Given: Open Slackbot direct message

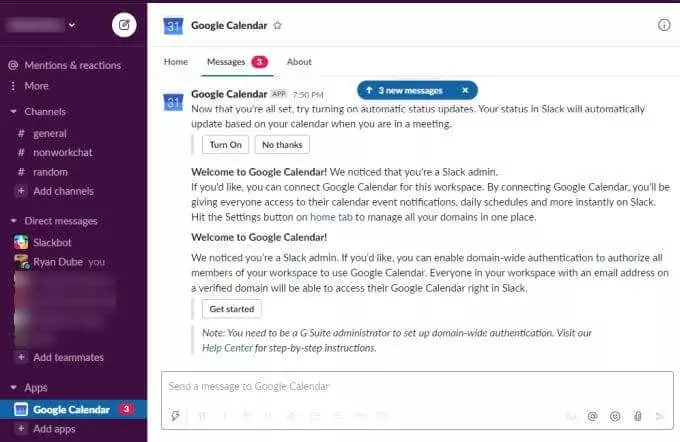Looking at the screenshot, I should (52, 242).
